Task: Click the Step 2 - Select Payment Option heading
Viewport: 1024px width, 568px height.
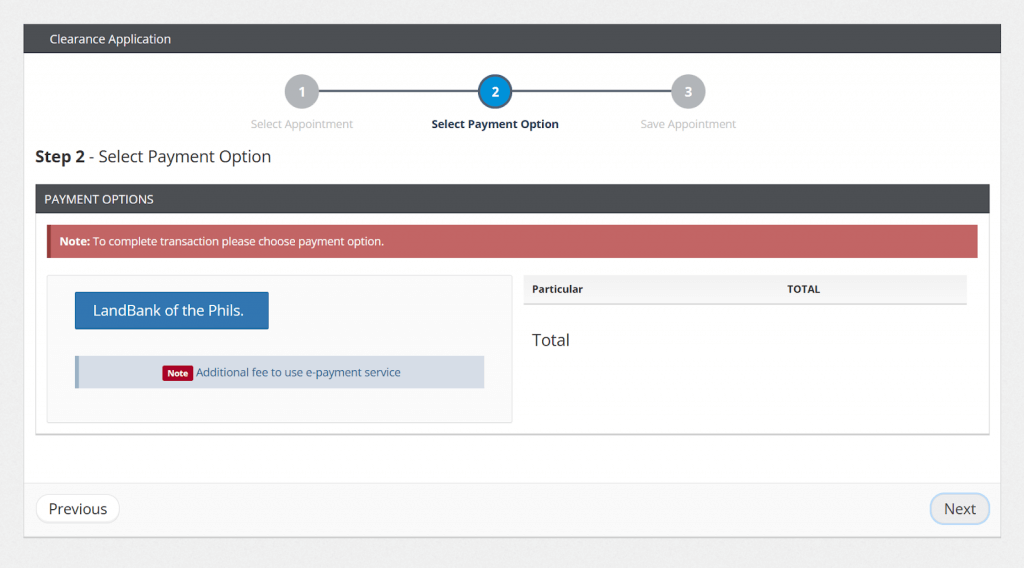Action: [x=153, y=157]
